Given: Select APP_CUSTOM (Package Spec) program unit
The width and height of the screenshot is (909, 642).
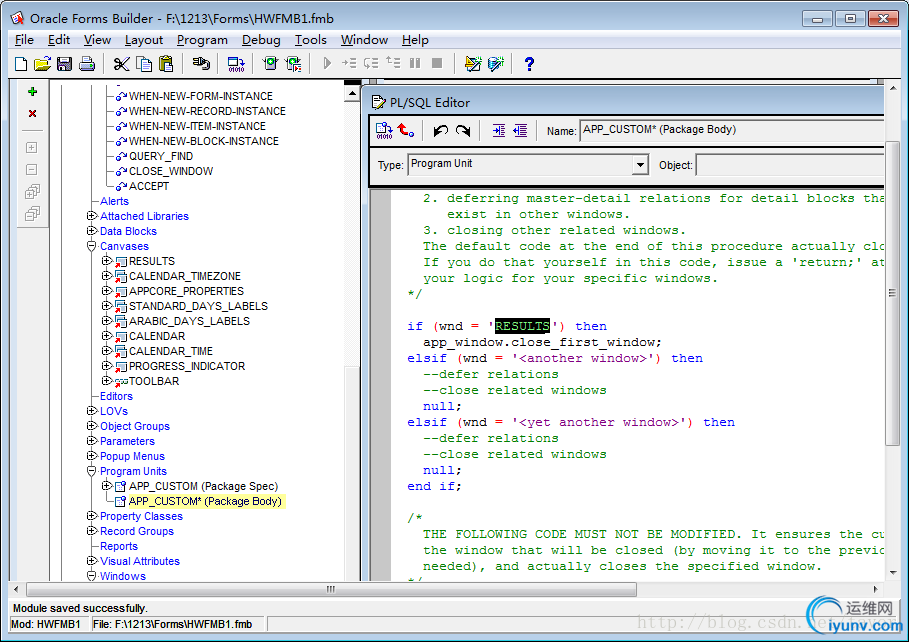Looking at the screenshot, I should click(203, 486).
